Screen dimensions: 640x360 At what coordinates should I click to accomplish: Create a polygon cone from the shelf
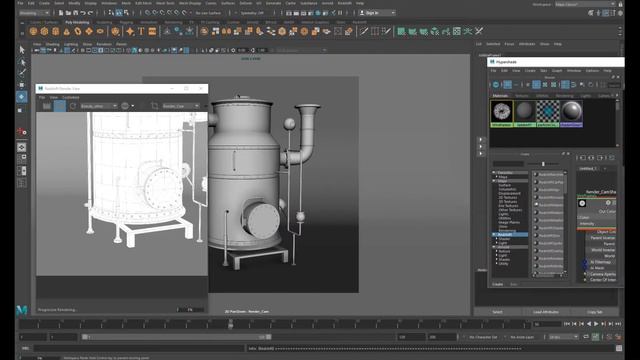tap(67, 31)
